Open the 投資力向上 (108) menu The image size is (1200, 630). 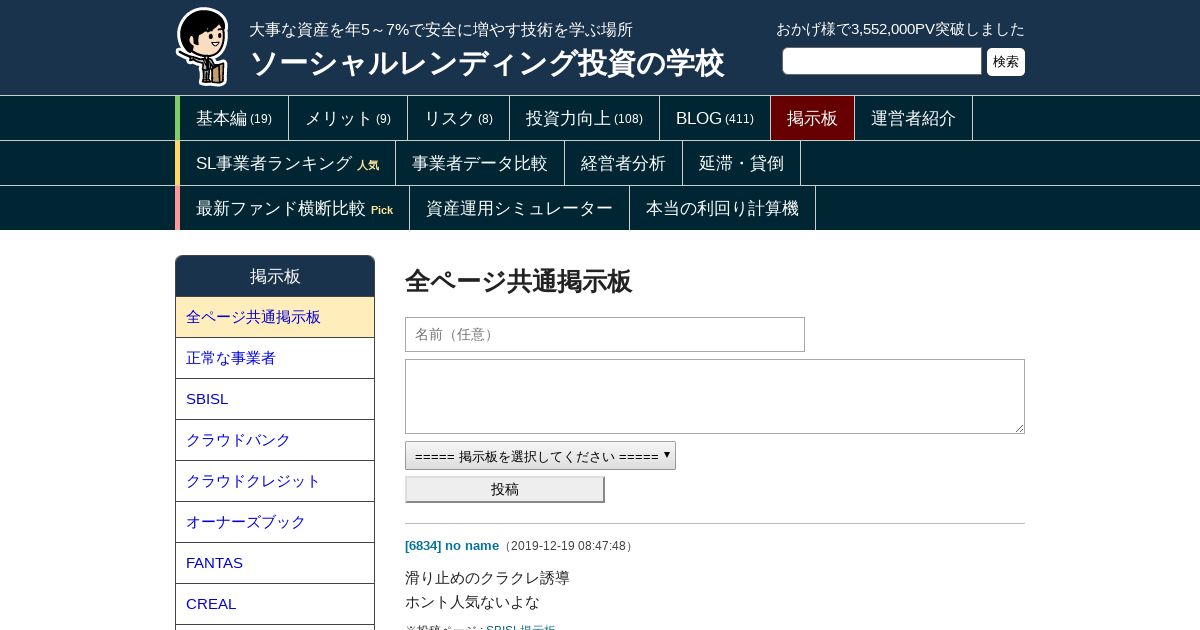[585, 118]
